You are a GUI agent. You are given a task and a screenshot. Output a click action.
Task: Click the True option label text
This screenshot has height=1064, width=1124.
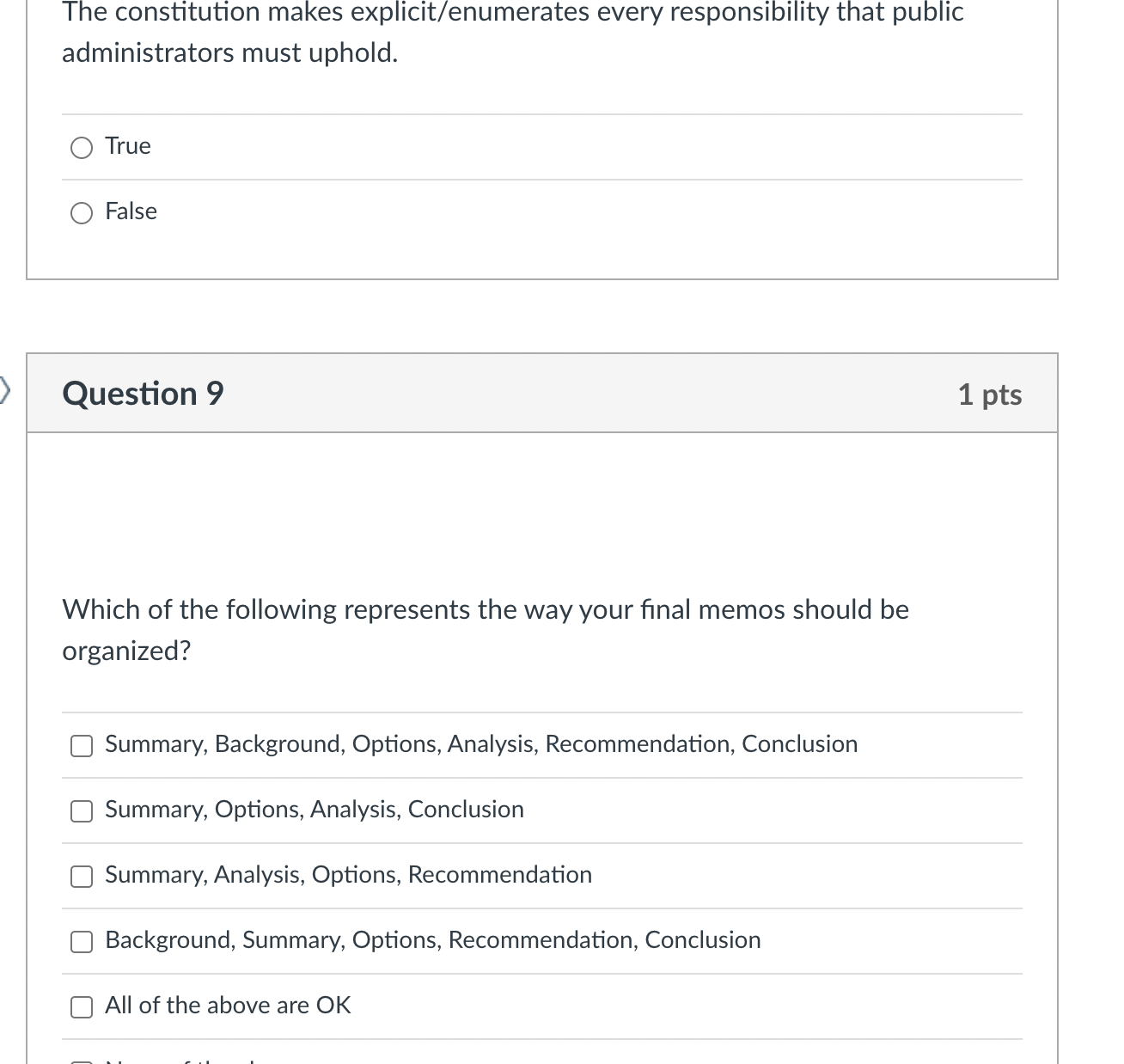(x=127, y=145)
